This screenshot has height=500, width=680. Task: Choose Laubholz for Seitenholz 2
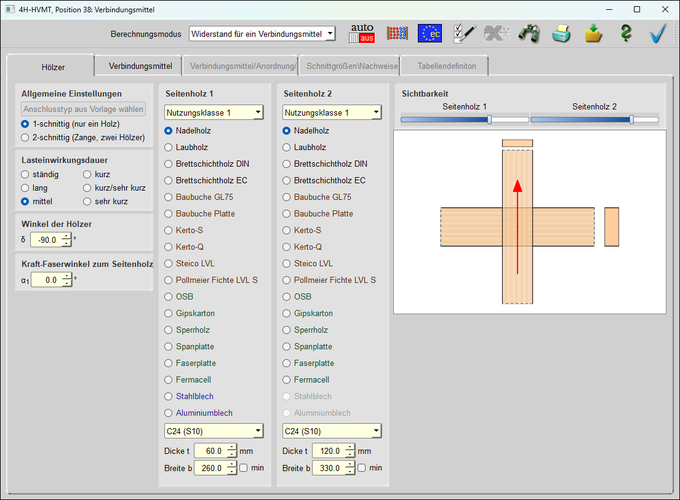[x=288, y=147]
